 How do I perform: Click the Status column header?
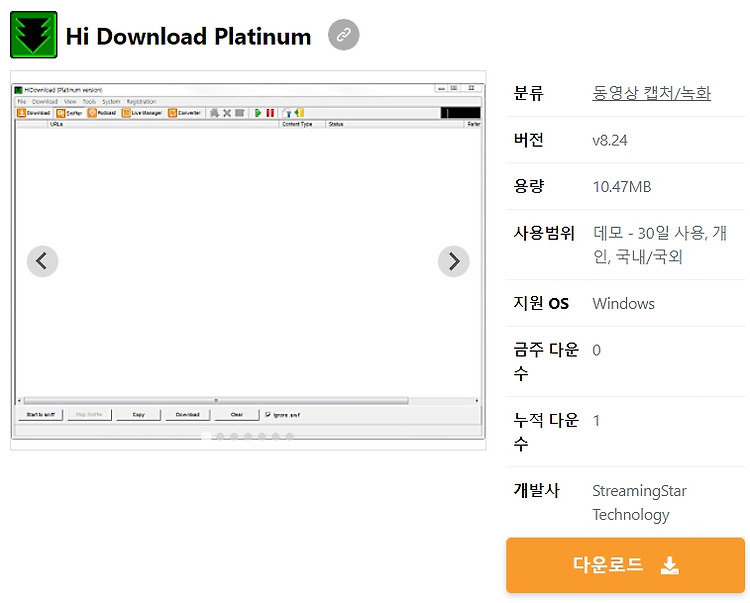tap(395, 124)
